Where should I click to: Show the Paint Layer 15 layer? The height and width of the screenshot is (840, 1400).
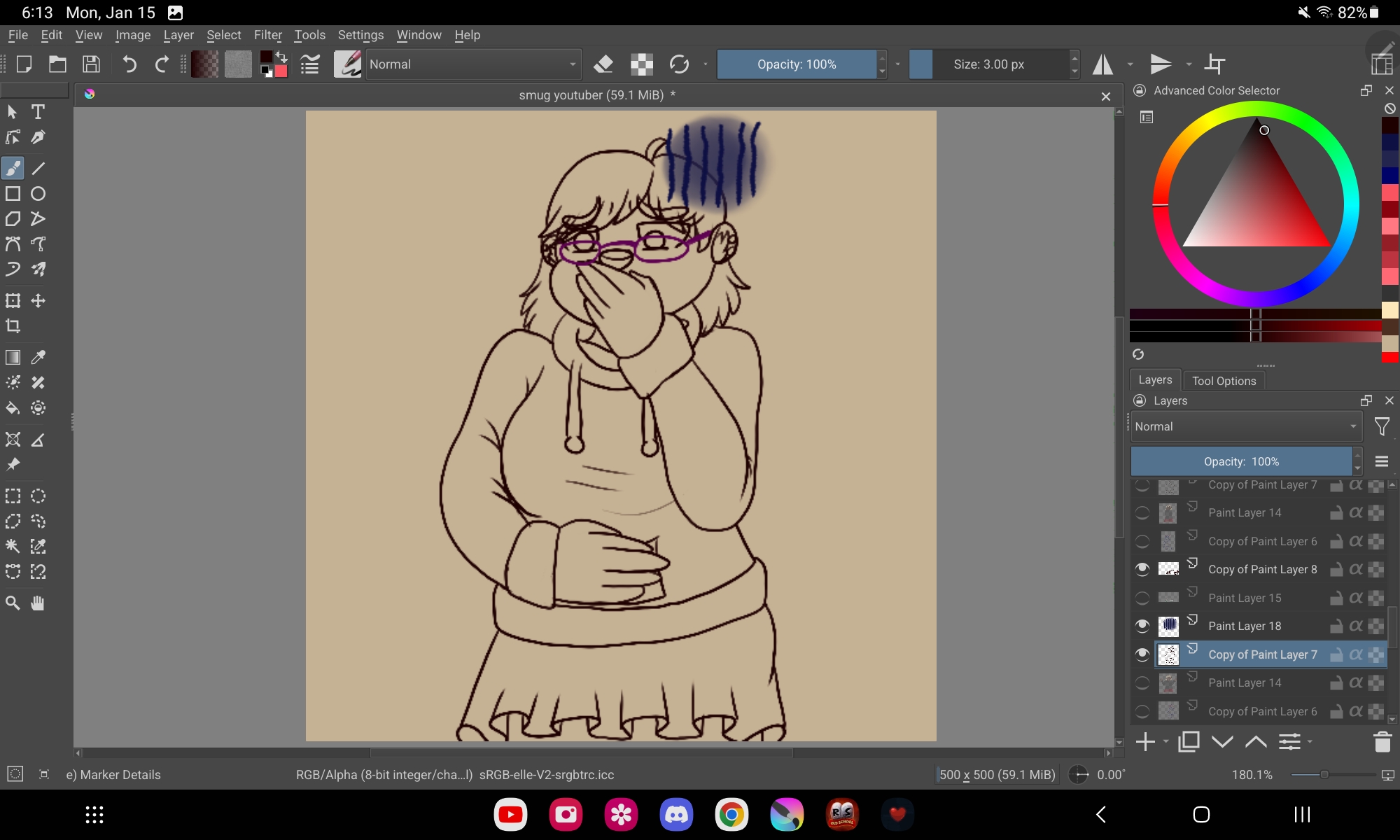tap(1142, 598)
